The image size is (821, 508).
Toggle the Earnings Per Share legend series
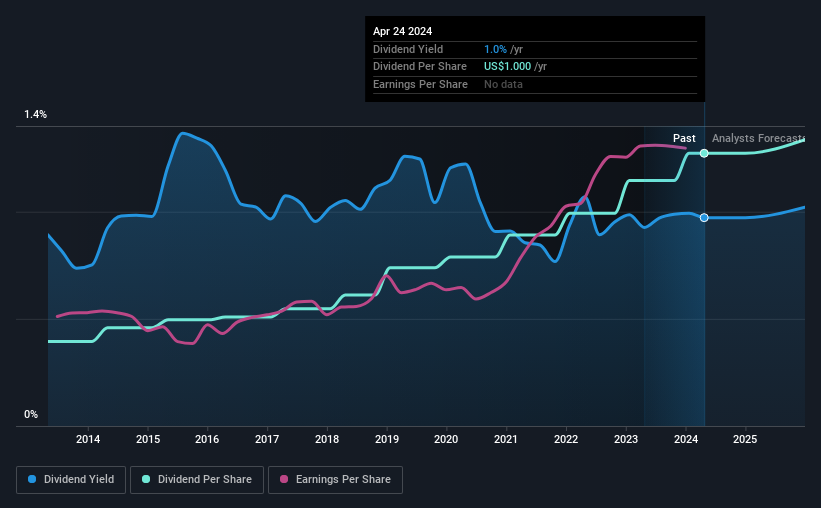point(335,480)
